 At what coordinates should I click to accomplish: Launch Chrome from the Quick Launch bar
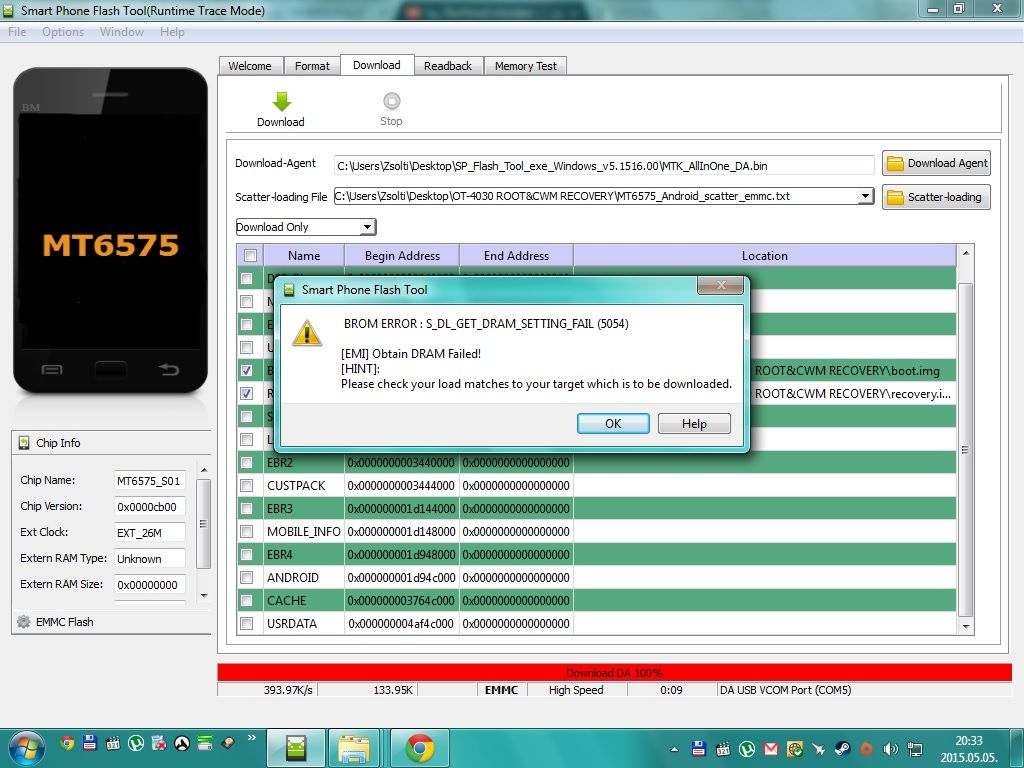67,743
